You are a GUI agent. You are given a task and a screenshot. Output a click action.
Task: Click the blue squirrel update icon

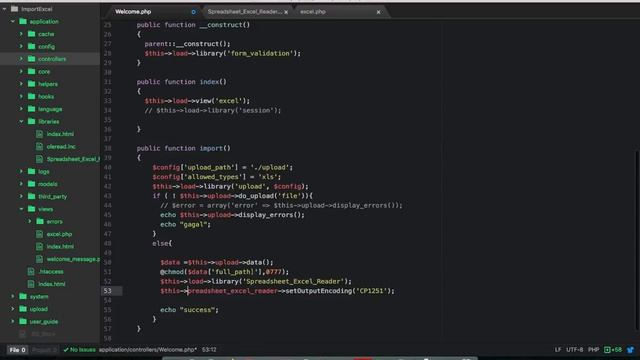[630, 350]
